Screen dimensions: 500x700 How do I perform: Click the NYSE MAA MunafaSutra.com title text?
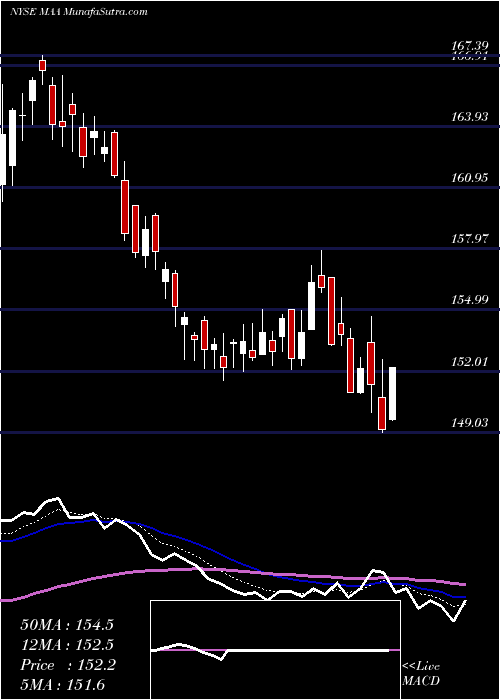(x=79, y=12)
